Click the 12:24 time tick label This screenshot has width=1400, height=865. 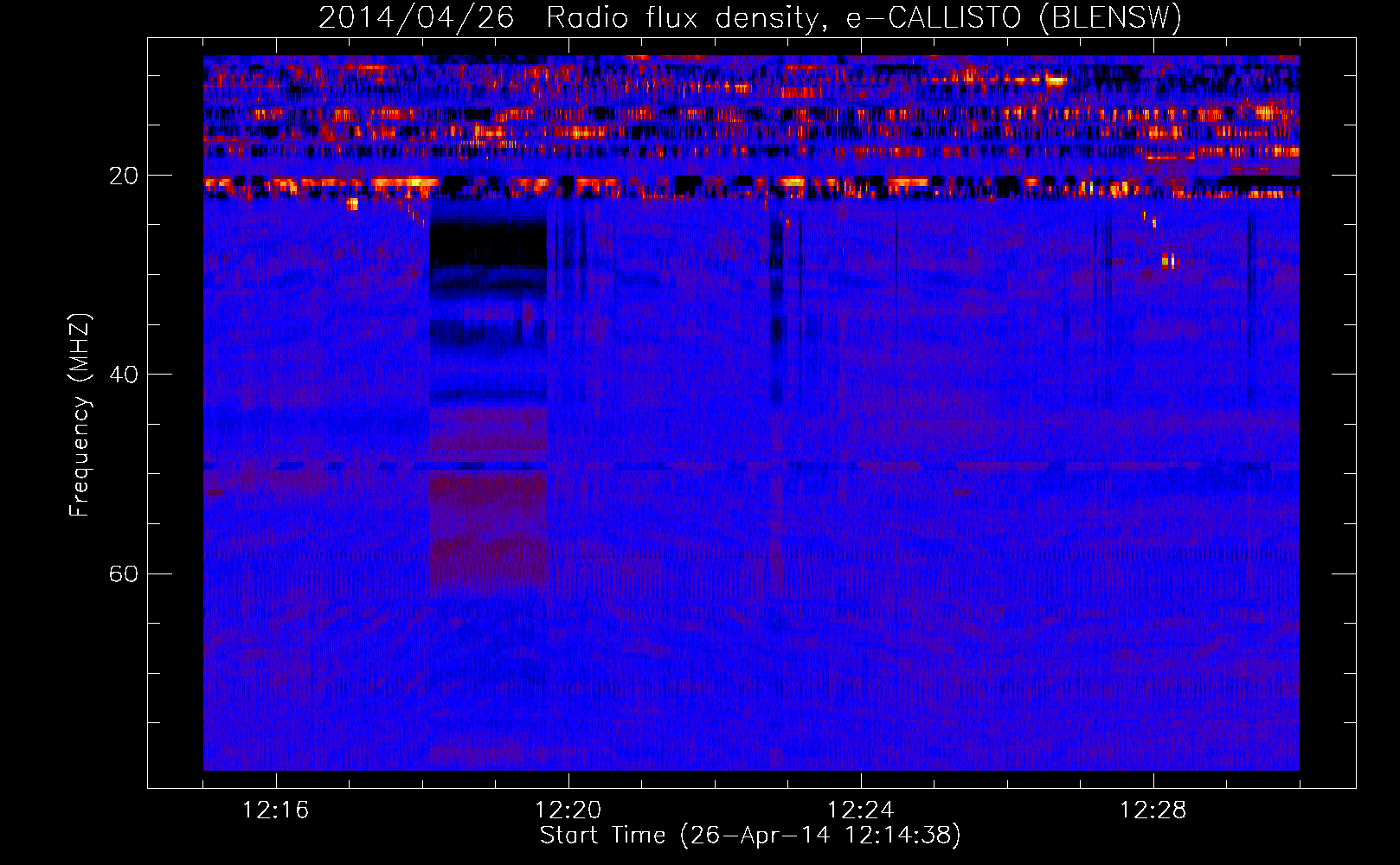(860, 811)
